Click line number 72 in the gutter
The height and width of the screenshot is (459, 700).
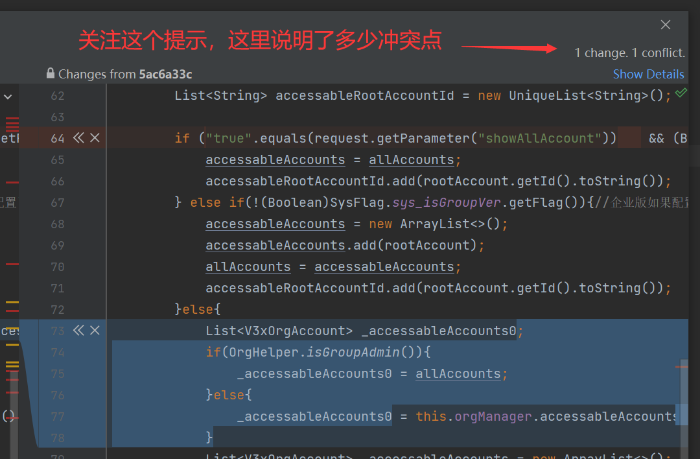(x=56, y=310)
